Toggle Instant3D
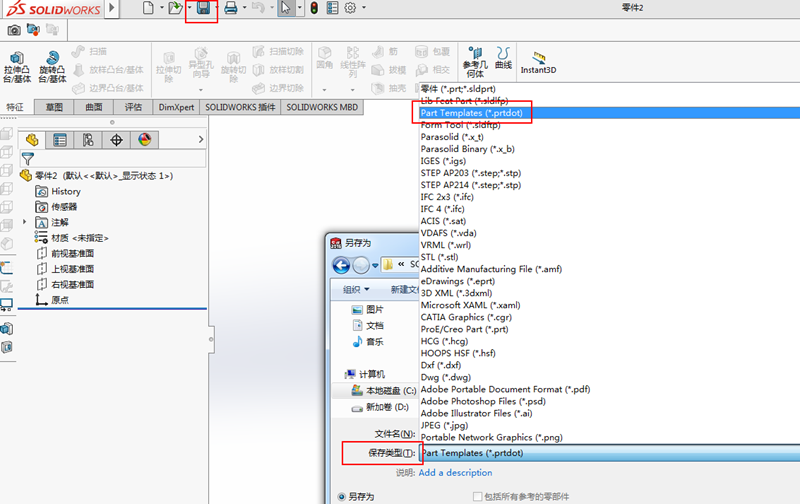The height and width of the screenshot is (504, 800). [538, 62]
